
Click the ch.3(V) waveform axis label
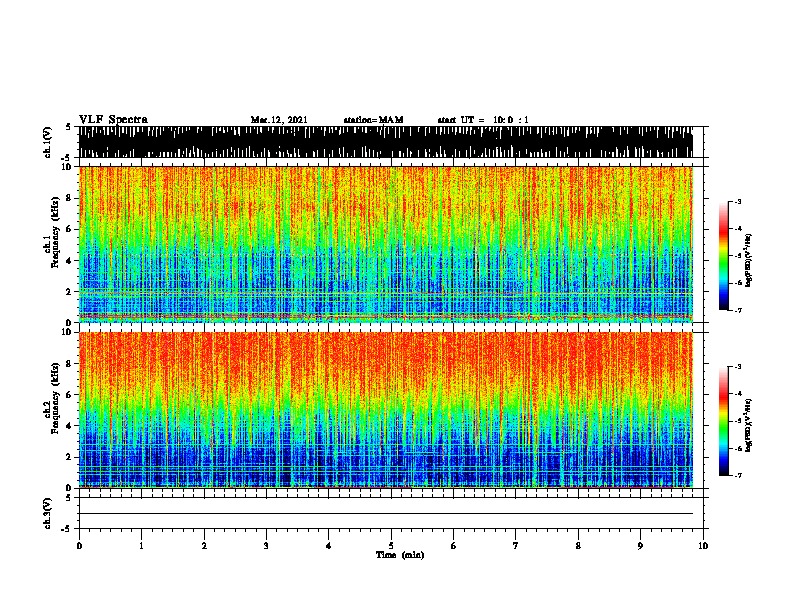click(x=47, y=513)
